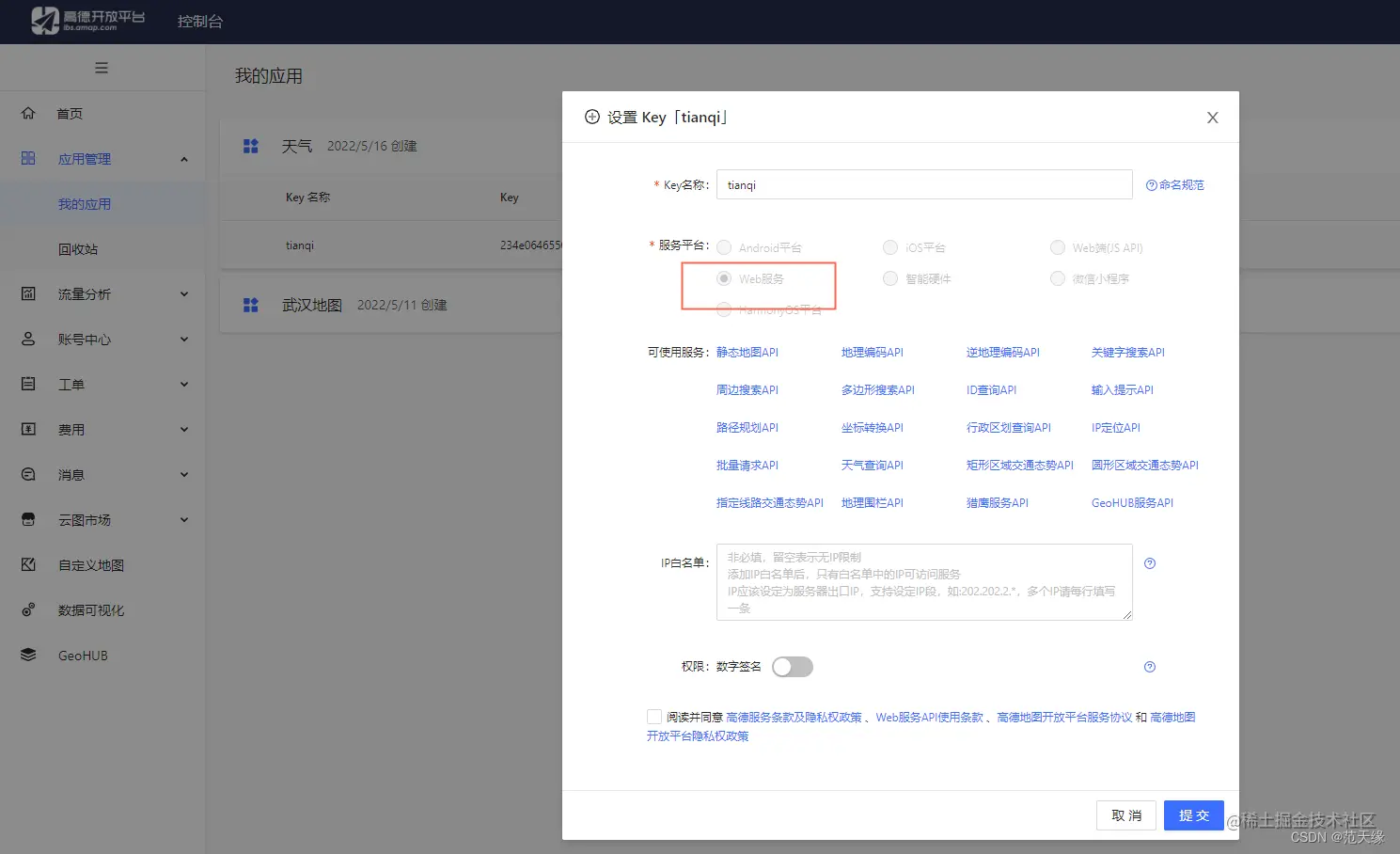Click the 提交 button
Screen dimensions: 1400x854
[x=1192, y=814]
